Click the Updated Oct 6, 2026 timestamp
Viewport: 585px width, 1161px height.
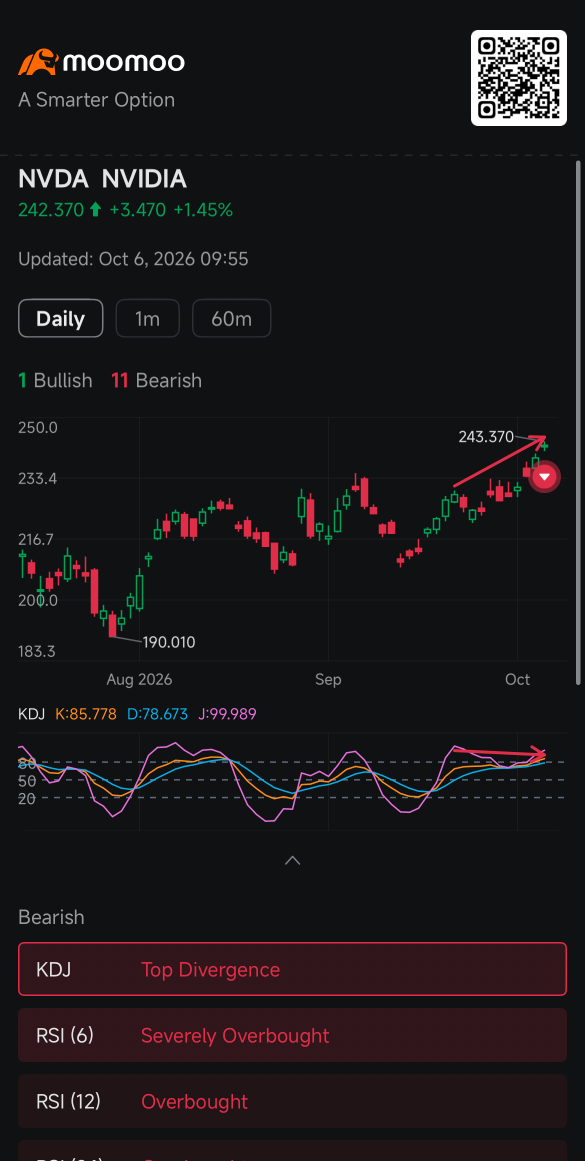(133, 259)
